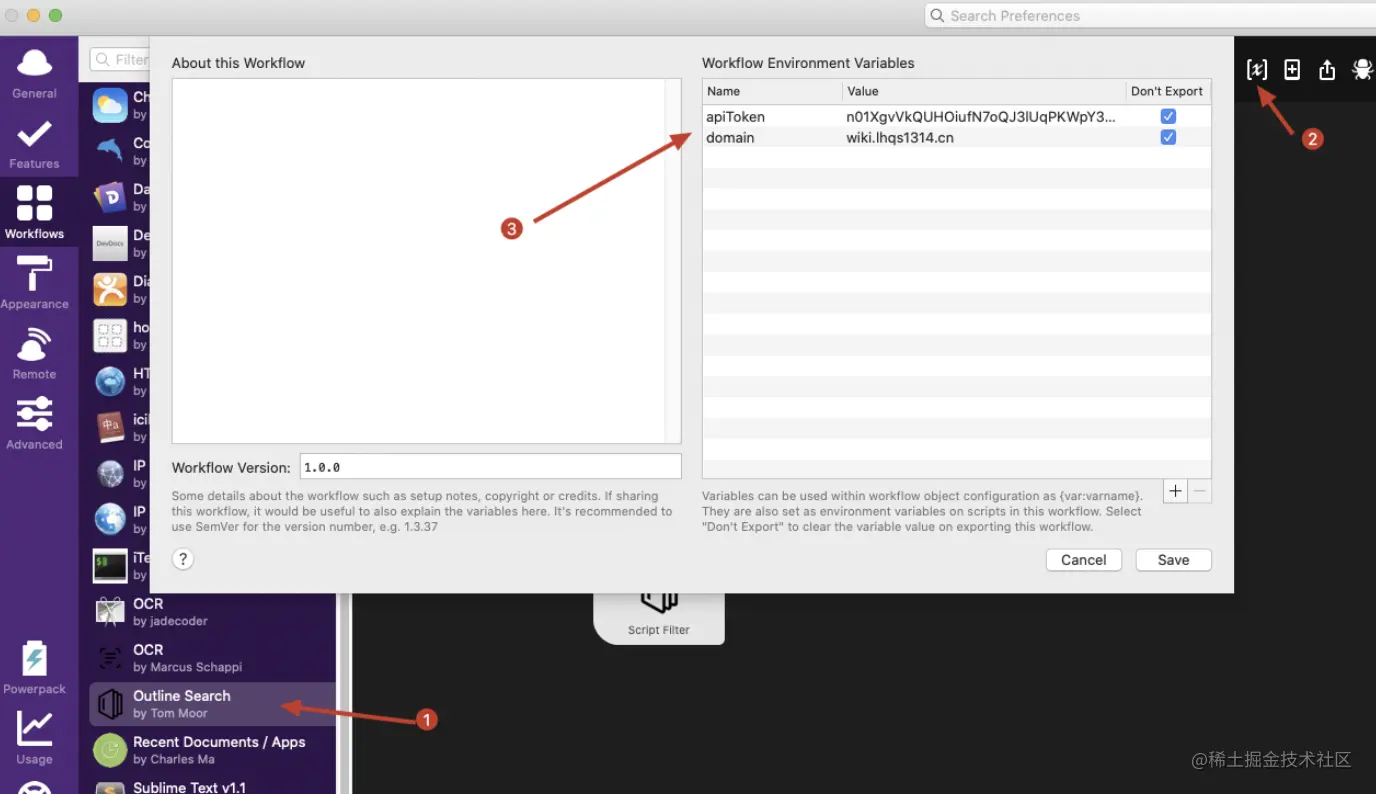This screenshot has width=1376, height=794.
Task: Open the Features preferences tab
Action: coord(34,143)
